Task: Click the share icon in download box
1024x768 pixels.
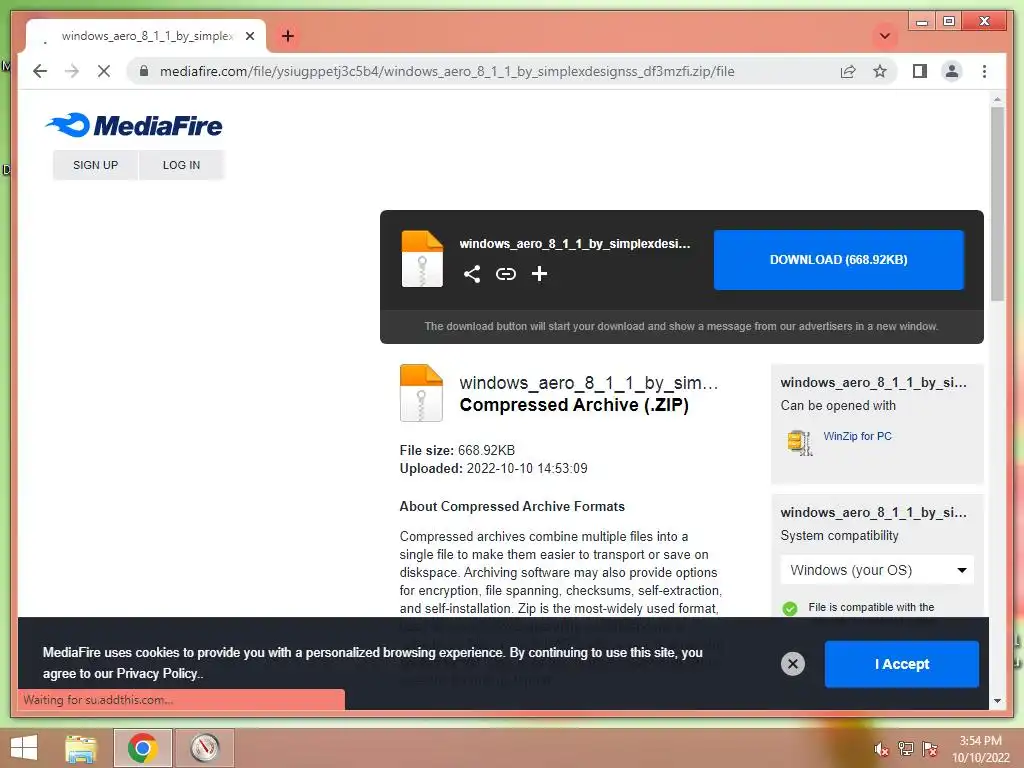Action: [x=472, y=274]
